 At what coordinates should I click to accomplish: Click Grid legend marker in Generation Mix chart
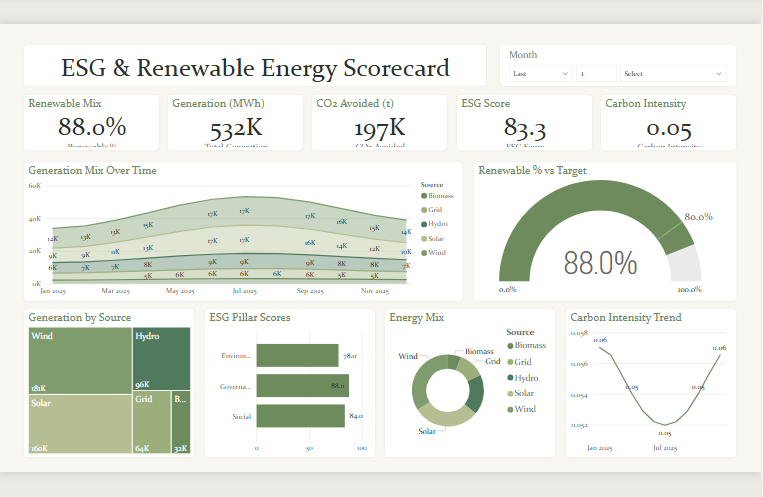click(x=424, y=210)
